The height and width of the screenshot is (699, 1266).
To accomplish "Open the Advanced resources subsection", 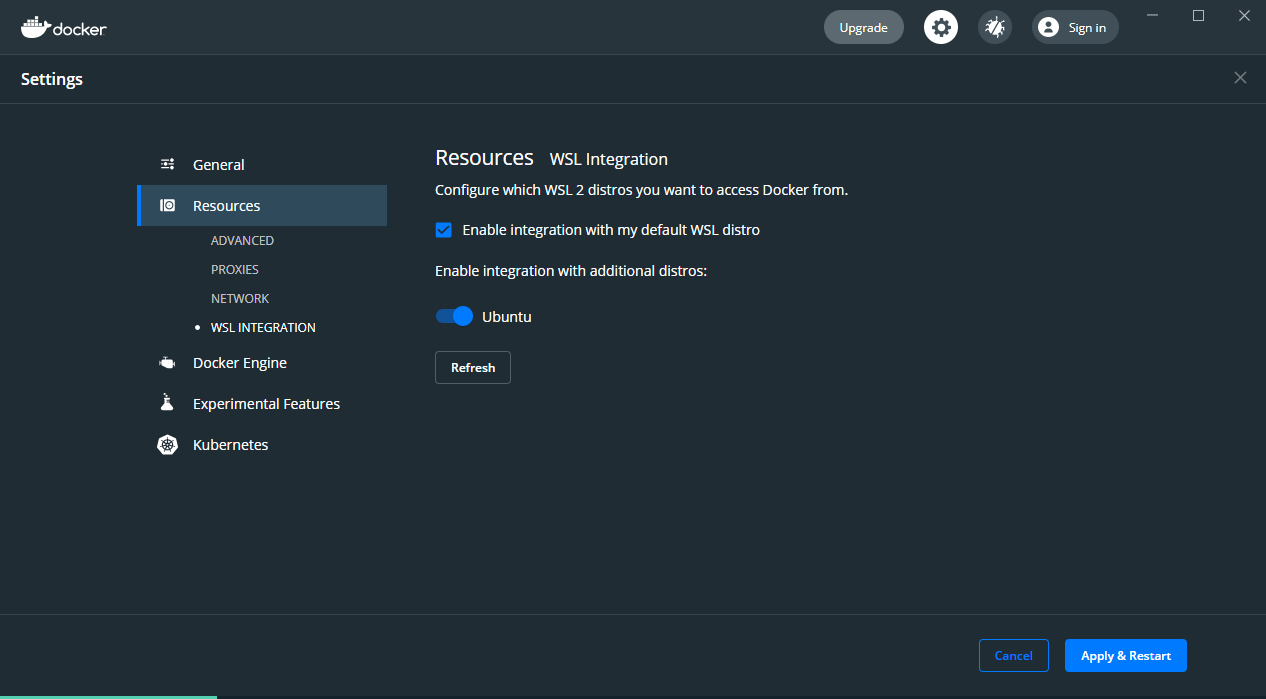I will pyautogui.click(x=242, y=241).
